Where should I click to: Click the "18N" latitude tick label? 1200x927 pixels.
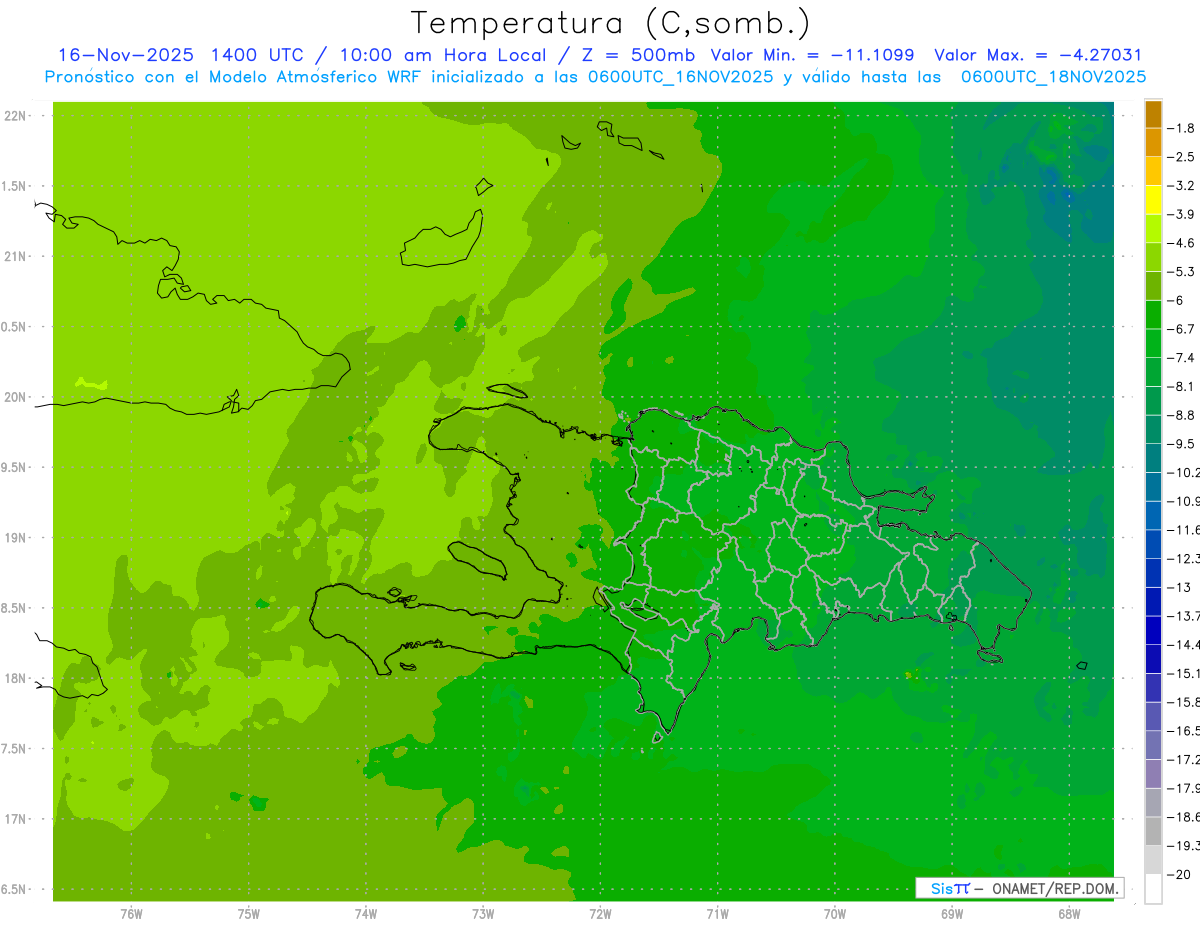14,678
